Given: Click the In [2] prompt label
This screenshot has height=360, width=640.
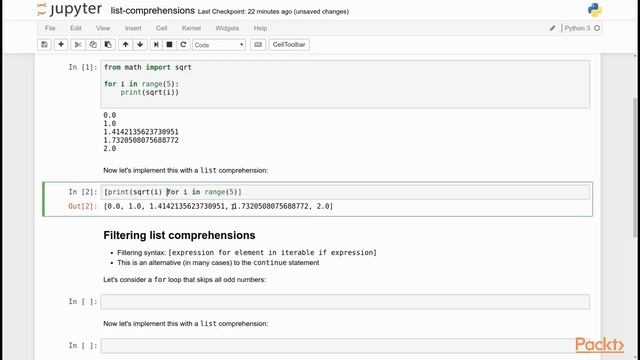Looking at the screenshot, I should pyautogui.click(x=83, y=192).
